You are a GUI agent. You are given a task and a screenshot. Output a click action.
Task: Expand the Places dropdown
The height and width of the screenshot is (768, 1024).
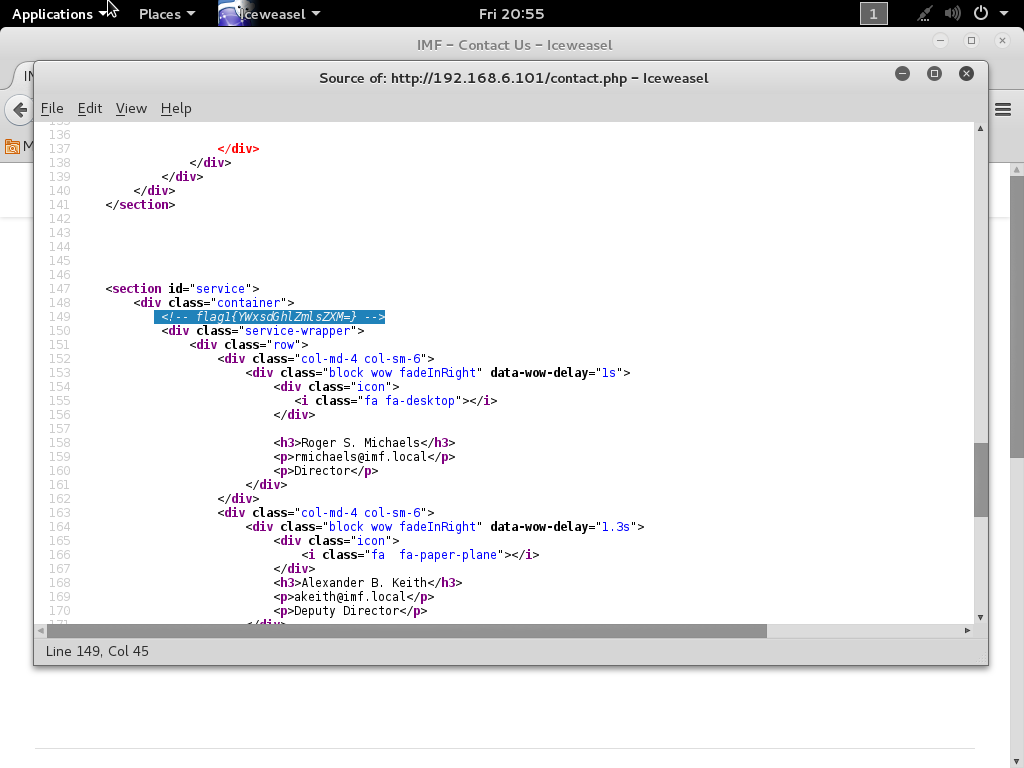[x=166, y=14]
